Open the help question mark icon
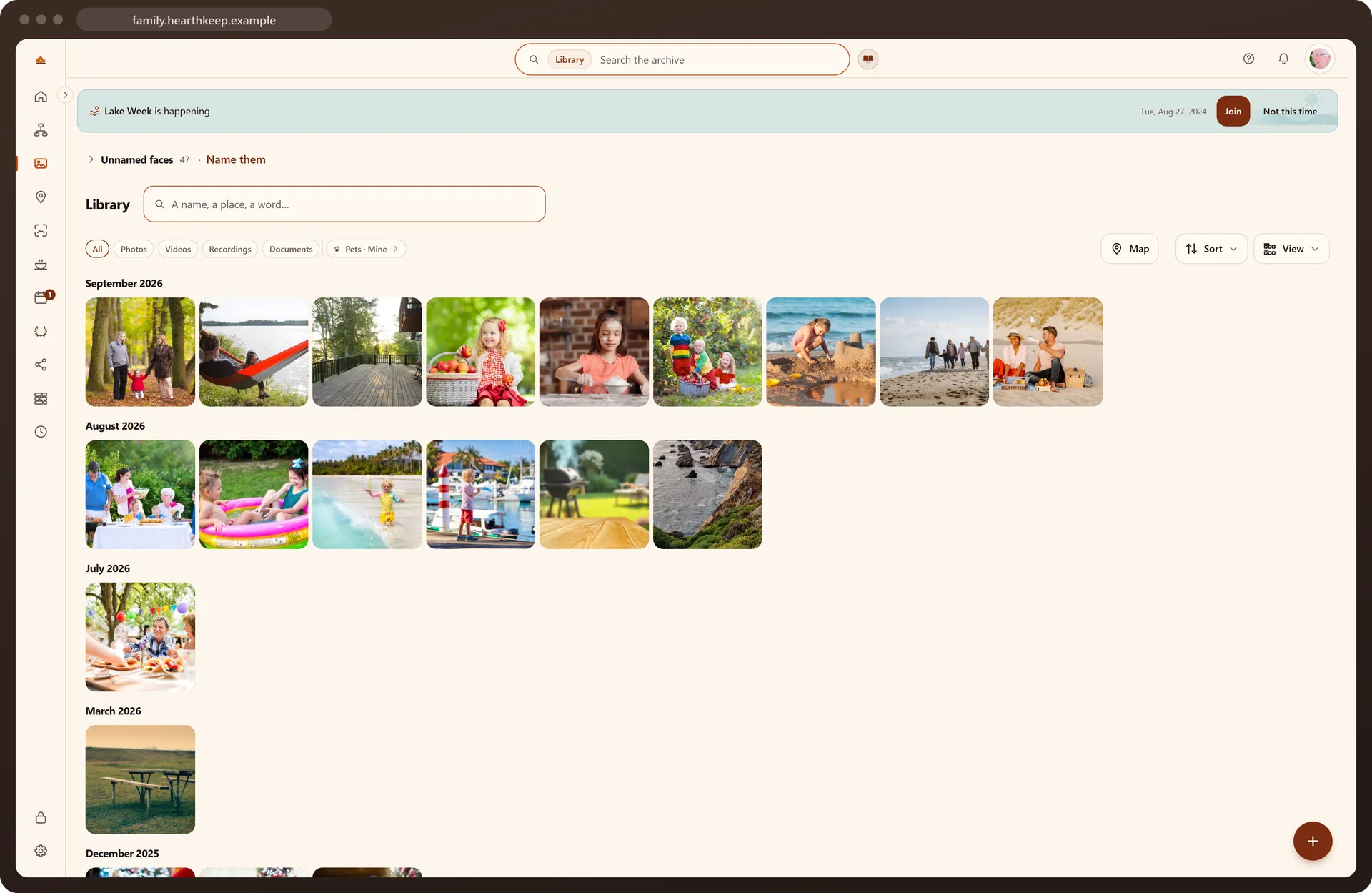The height and width of the screenshot is (893, 1372). [1248, 59]
